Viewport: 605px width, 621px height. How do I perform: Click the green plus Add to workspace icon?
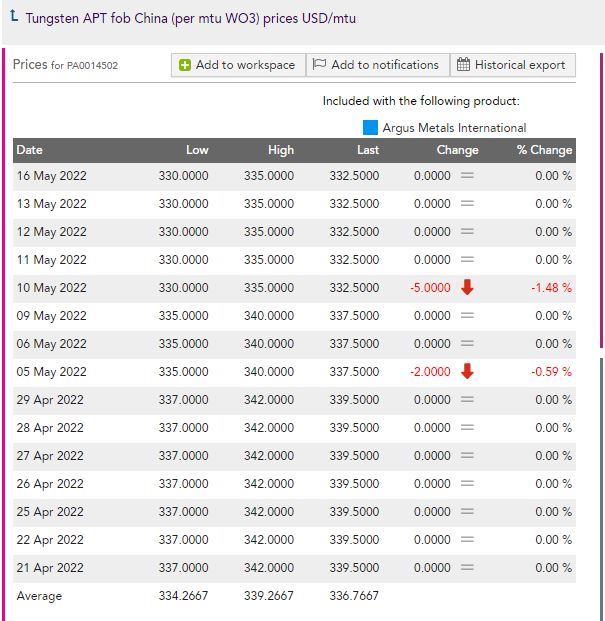tap(185, 65)
